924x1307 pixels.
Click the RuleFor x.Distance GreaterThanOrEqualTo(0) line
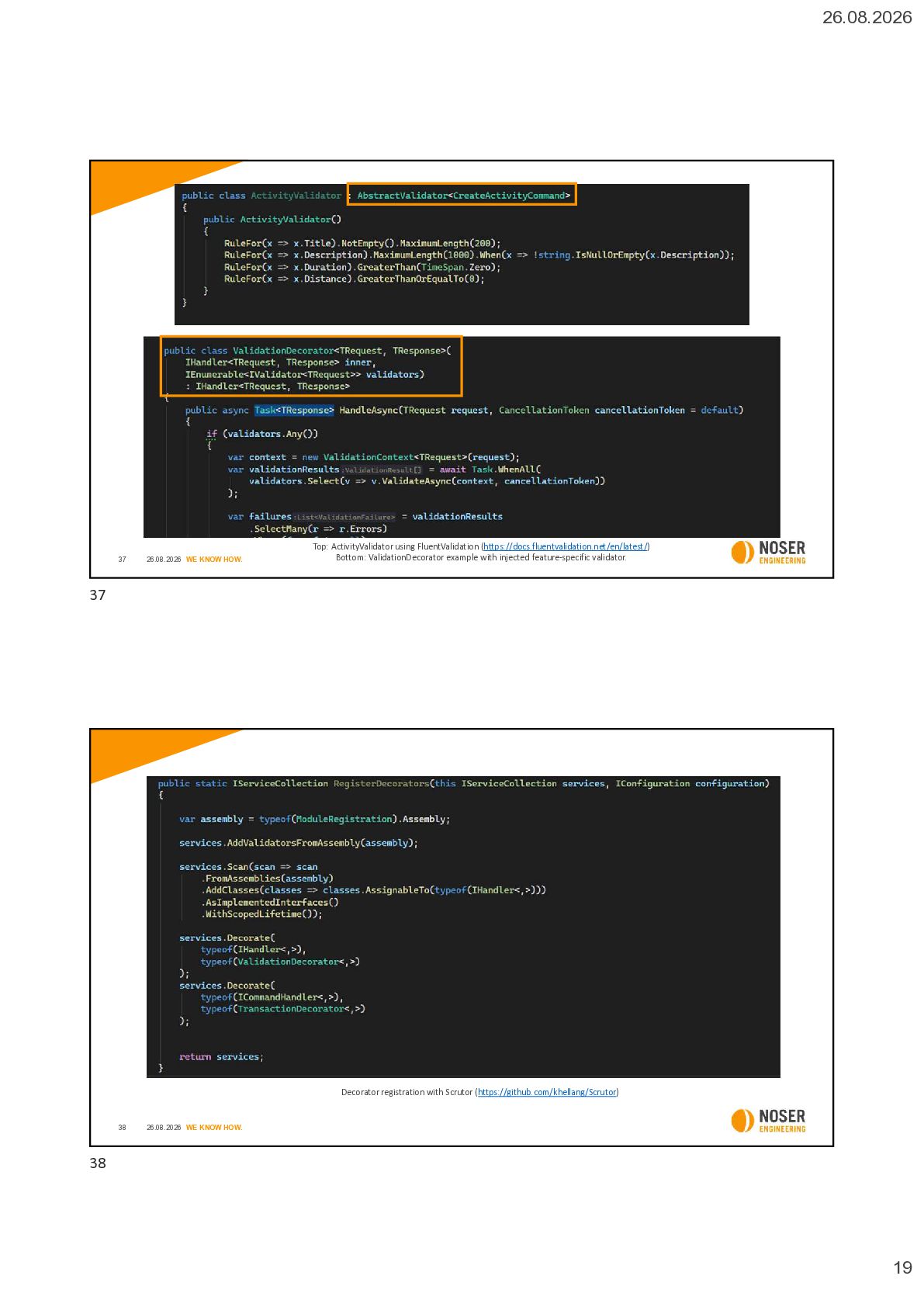point(355,279)
